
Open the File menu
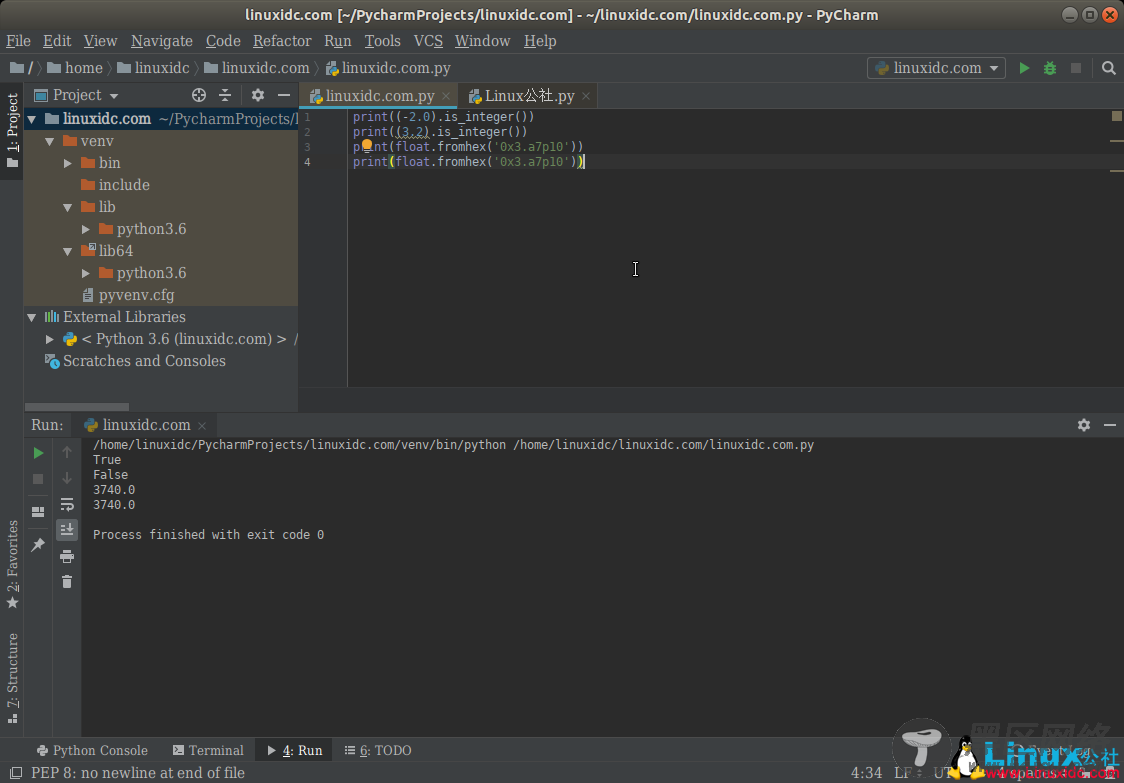18,41
